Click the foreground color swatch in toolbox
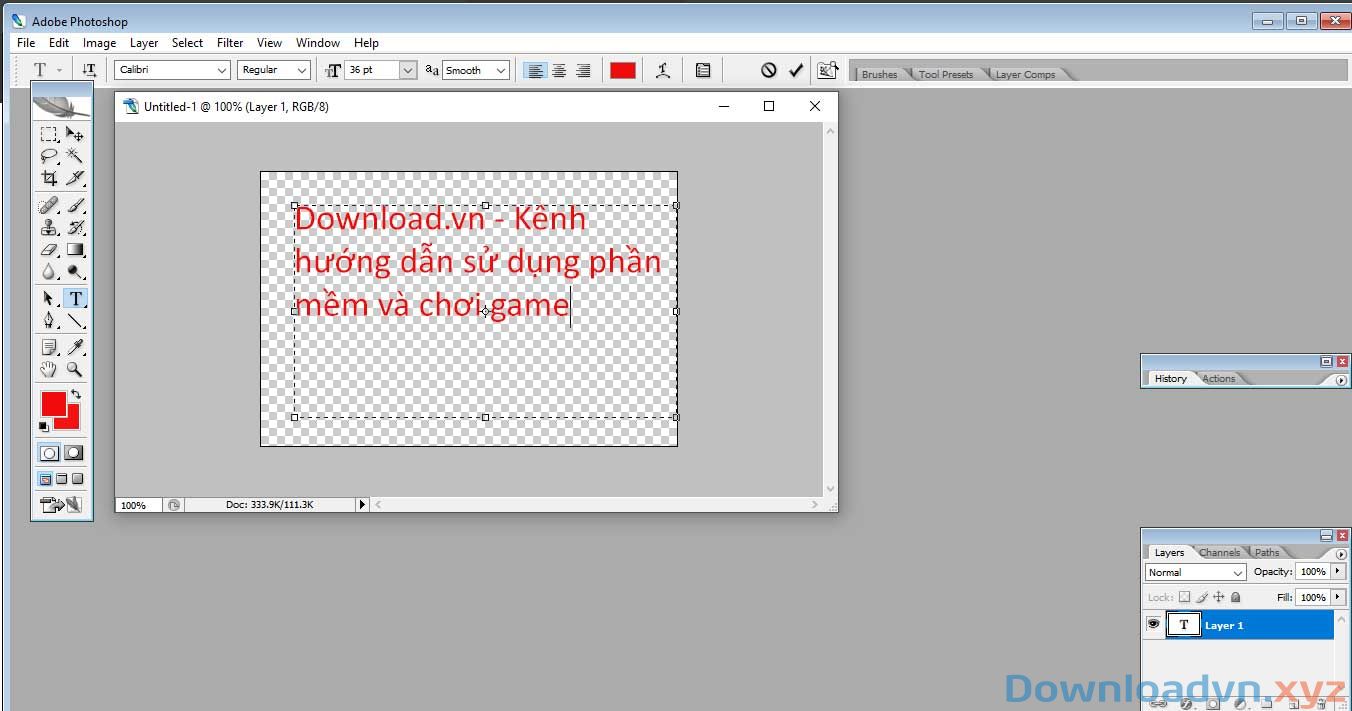Viewport: 1352px width, 711px height. click(53, 403)
